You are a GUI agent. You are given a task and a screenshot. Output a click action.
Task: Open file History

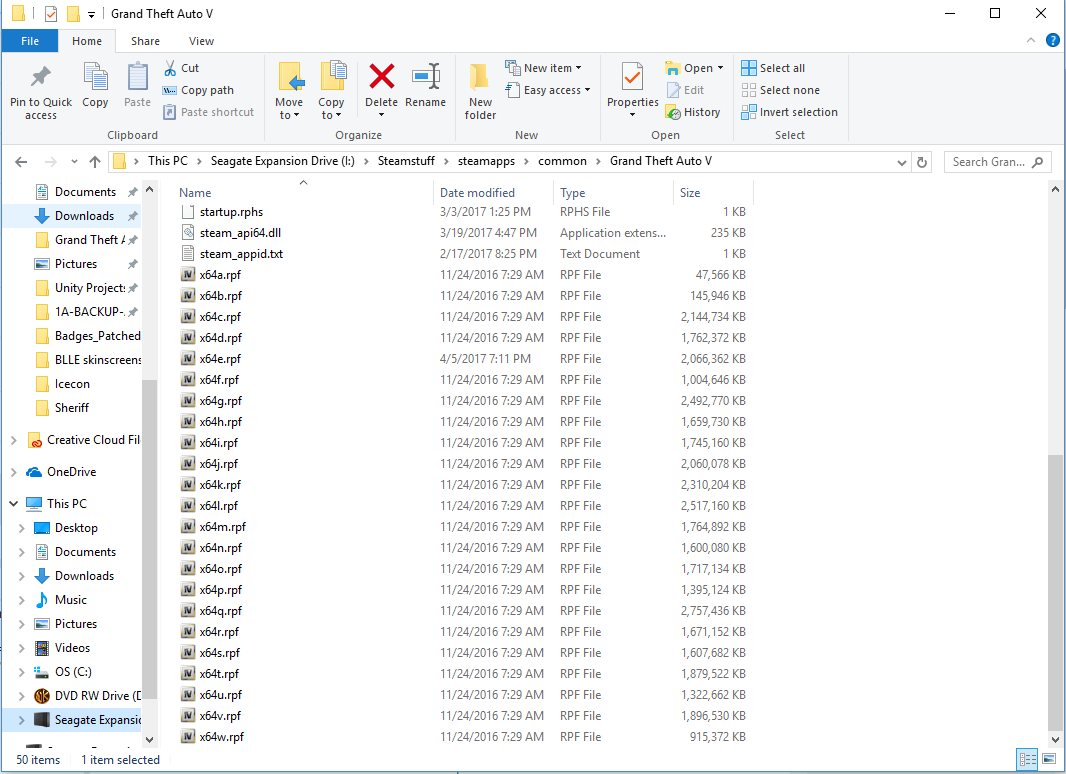pyautogui.click(x=693, y=112)
